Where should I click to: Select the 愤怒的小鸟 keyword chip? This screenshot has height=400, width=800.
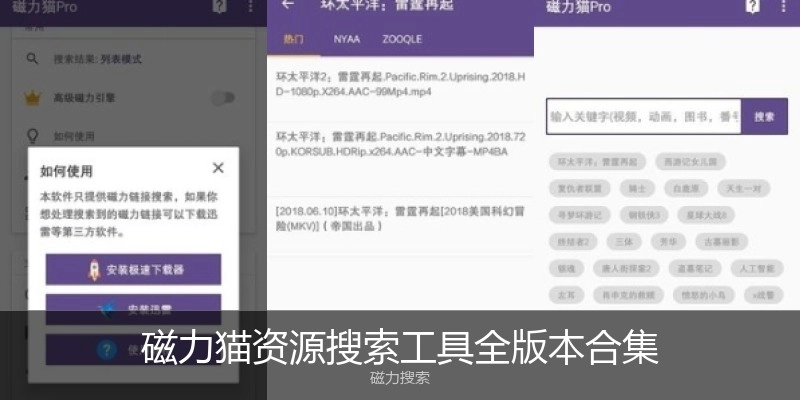[x=704, y=295]
